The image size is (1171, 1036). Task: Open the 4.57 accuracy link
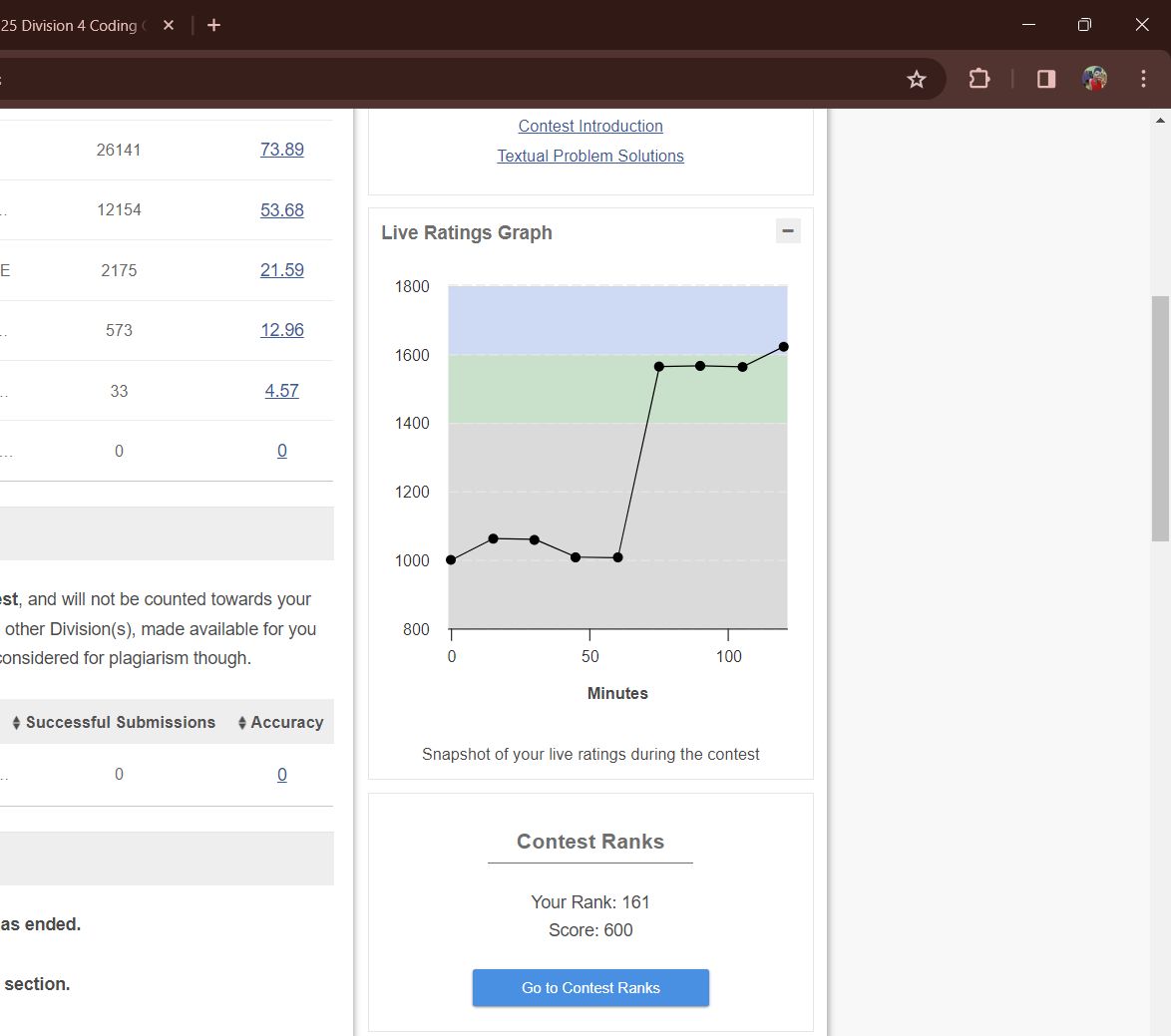282,391
